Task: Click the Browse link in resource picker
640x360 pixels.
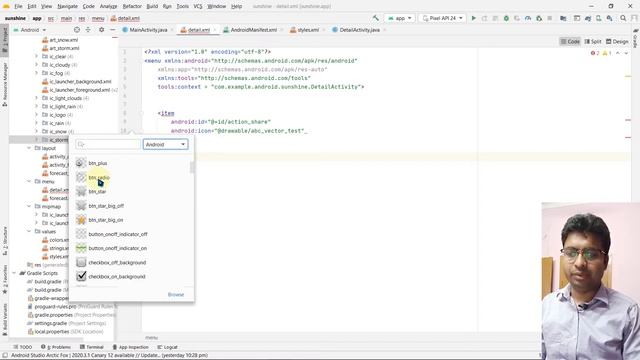Action: pyautogui.click(x=176, y=294)
